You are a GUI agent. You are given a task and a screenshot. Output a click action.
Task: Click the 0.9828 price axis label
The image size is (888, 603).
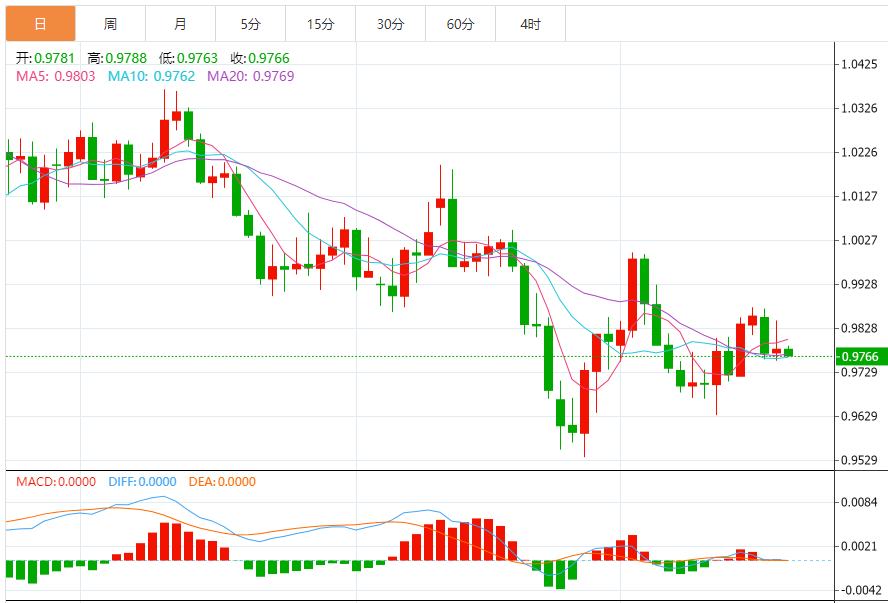pyautogui.click(x=859, y=328)
